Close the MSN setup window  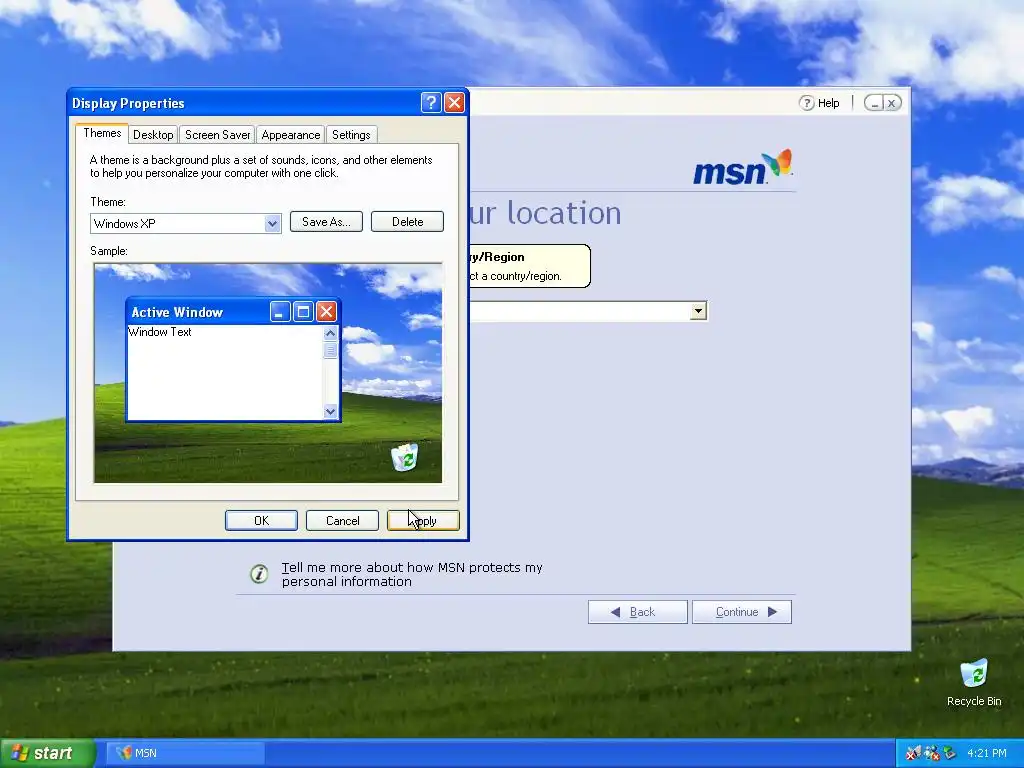coord(891,103)
